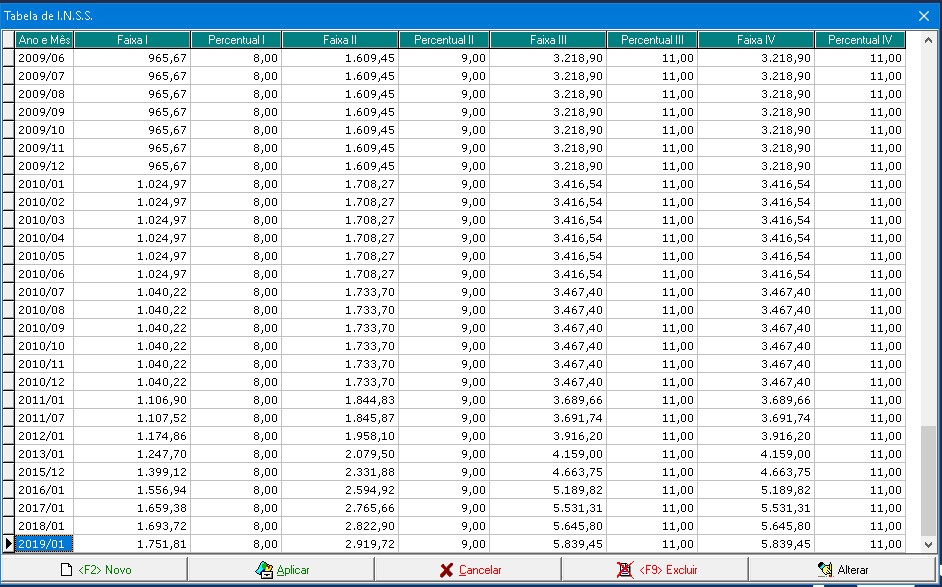Click the Percentual I column header
Screen dimensions: 942x587
236,40
